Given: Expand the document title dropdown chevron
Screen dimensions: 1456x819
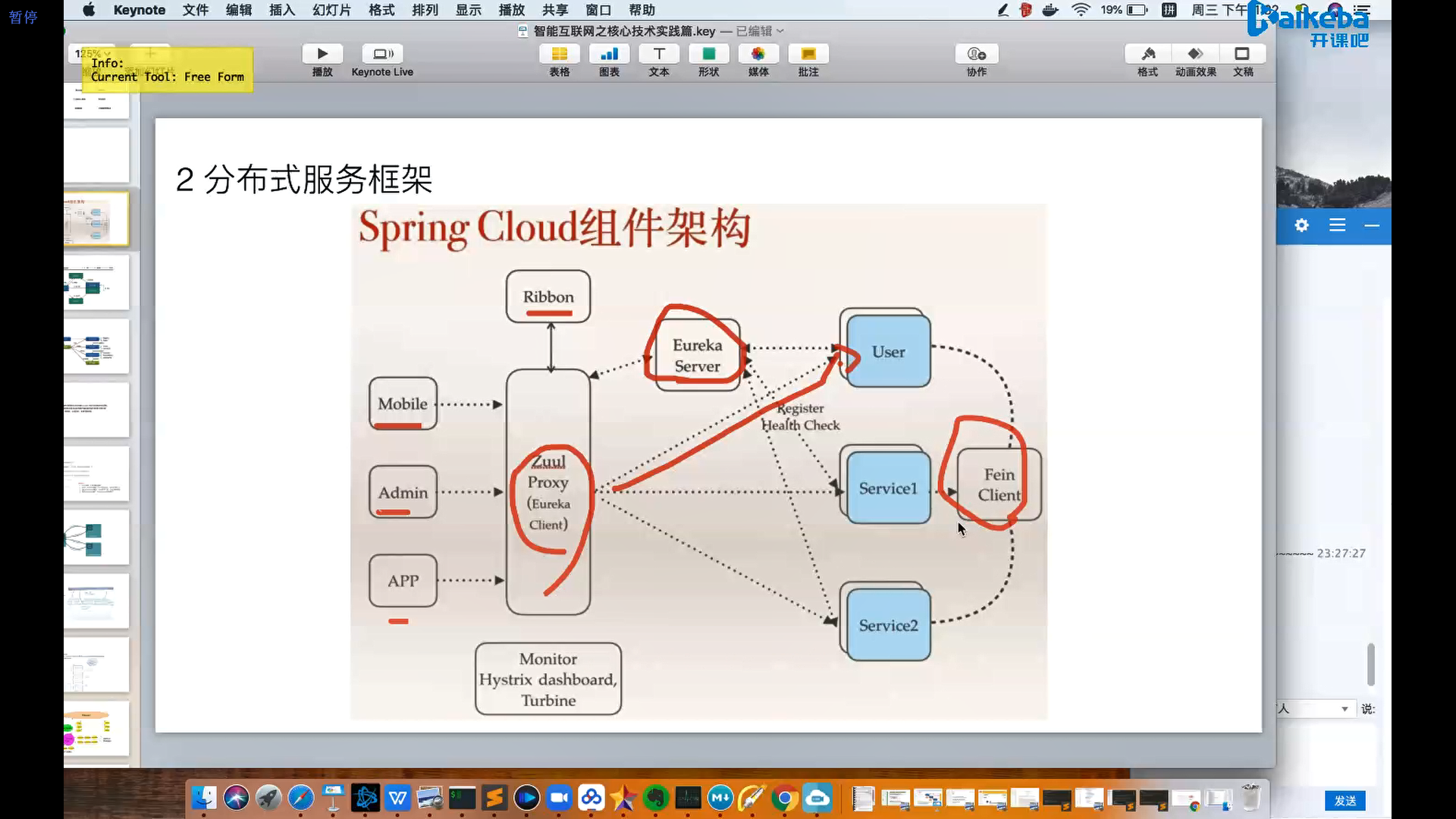Looking at the screenshot, I should click(780, 31).
